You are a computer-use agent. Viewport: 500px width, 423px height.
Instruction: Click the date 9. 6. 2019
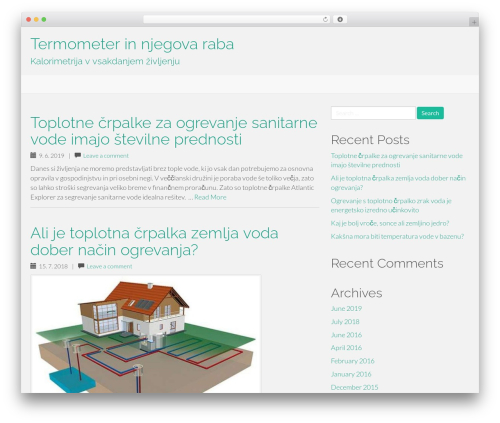tap(51, 156)
